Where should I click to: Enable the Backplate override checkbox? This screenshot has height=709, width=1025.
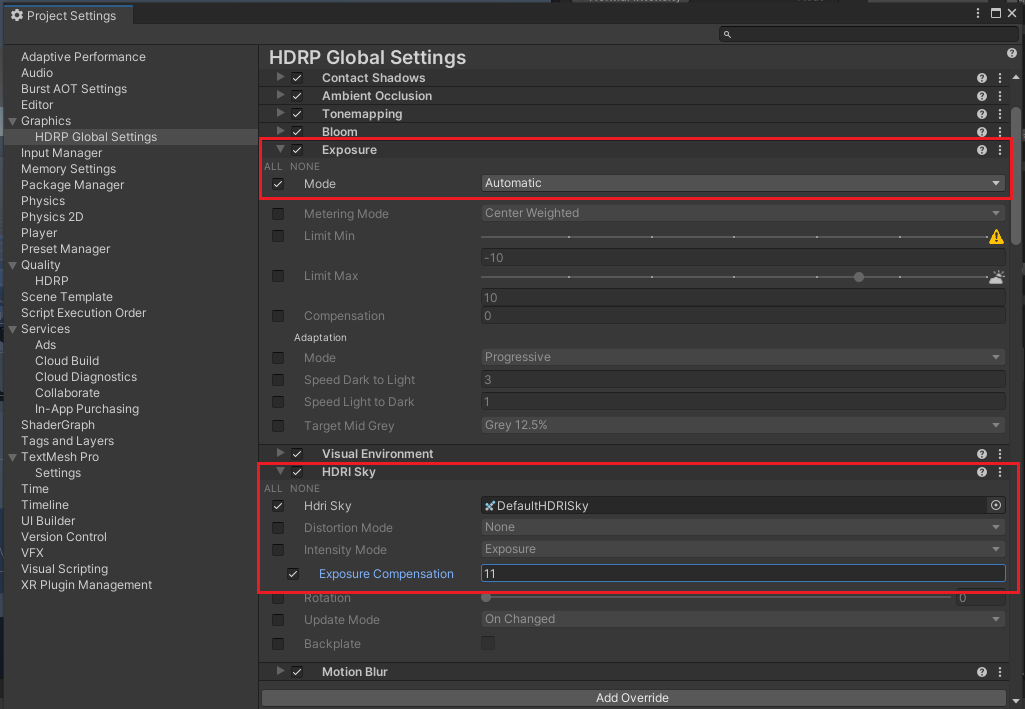278,644
